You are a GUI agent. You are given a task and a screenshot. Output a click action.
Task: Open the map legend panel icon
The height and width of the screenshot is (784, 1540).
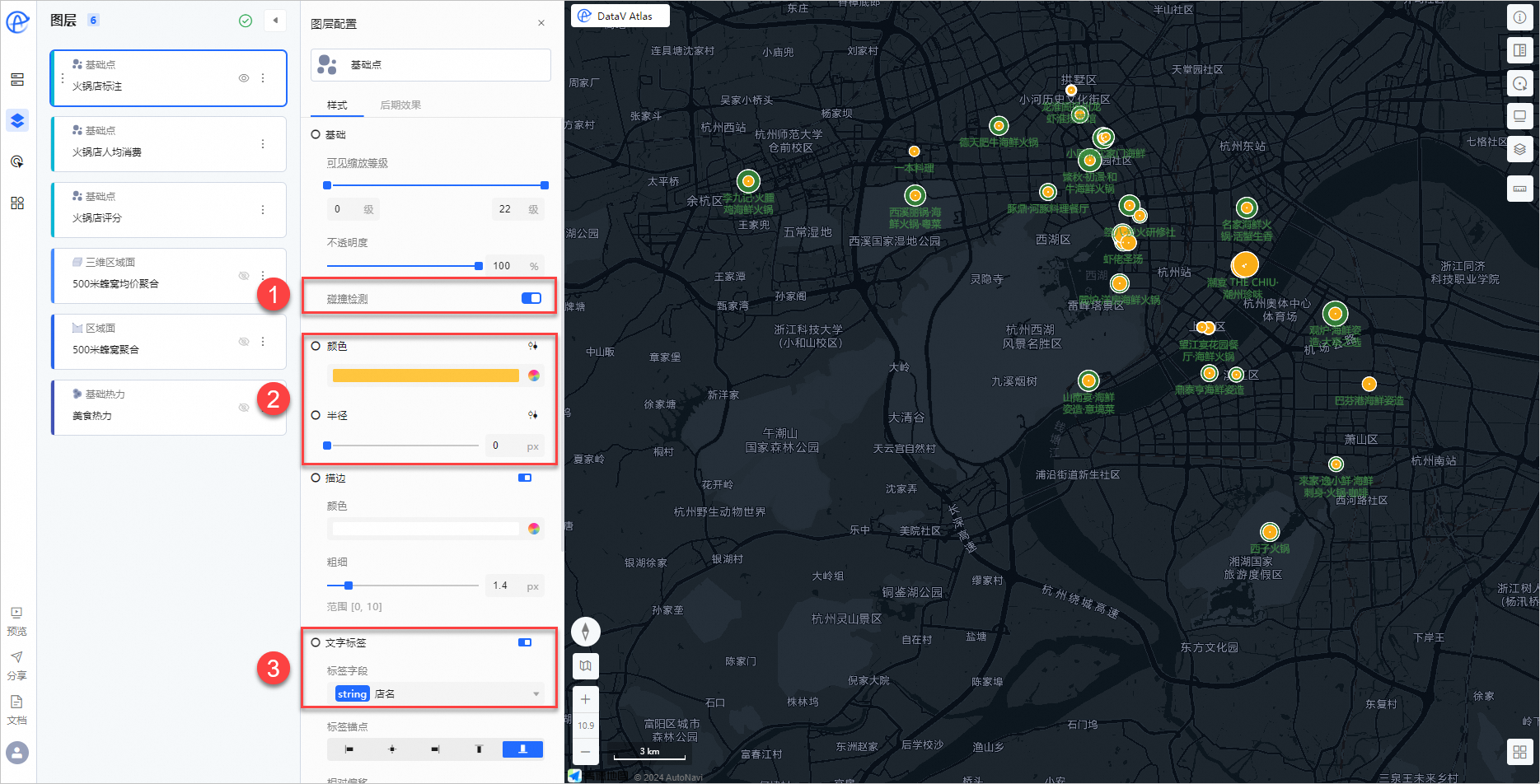click(1520, 50)
